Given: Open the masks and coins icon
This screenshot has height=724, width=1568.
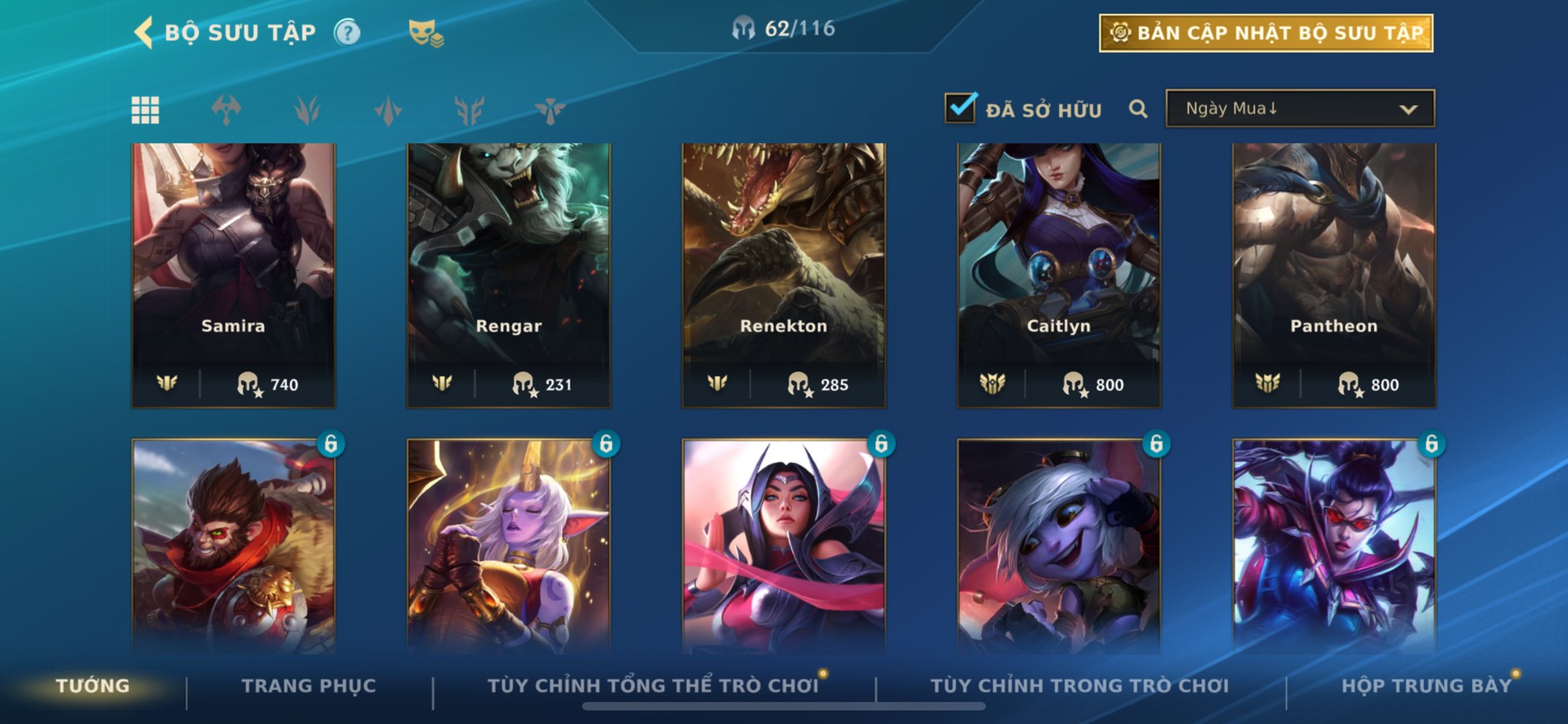Looking at the screenshot, I should (x=426, y=33).
